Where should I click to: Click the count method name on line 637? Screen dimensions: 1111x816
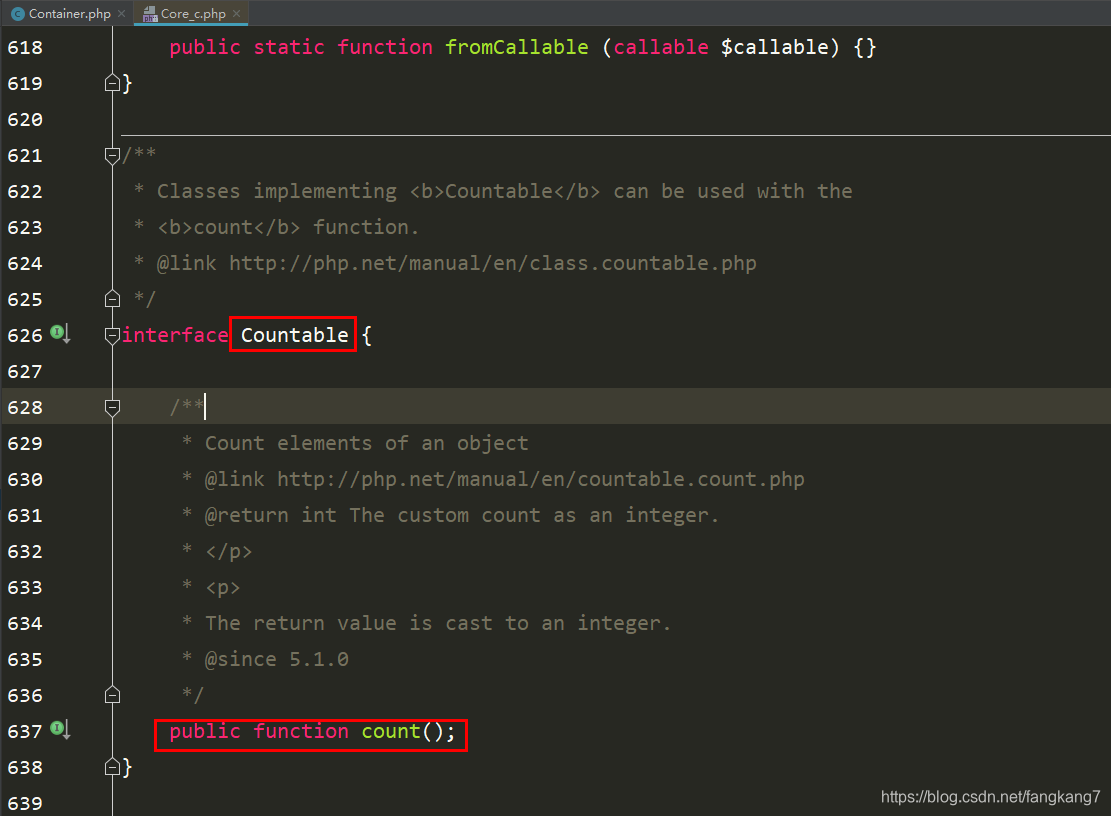point(391,731)
